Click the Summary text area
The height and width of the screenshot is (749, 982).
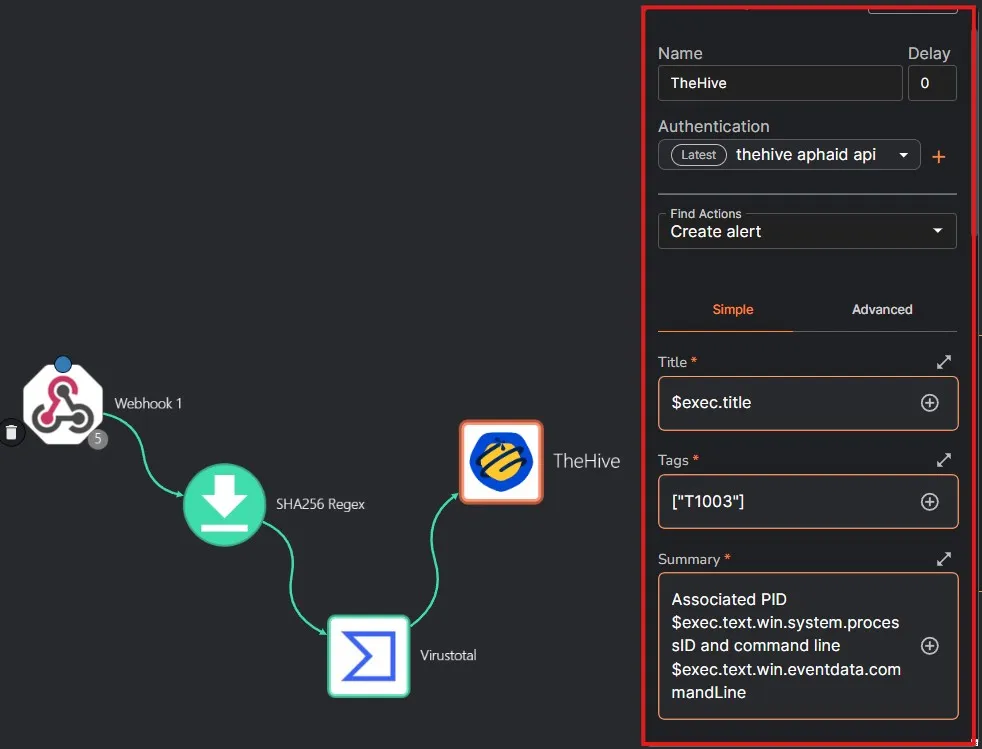click(785, 646)
